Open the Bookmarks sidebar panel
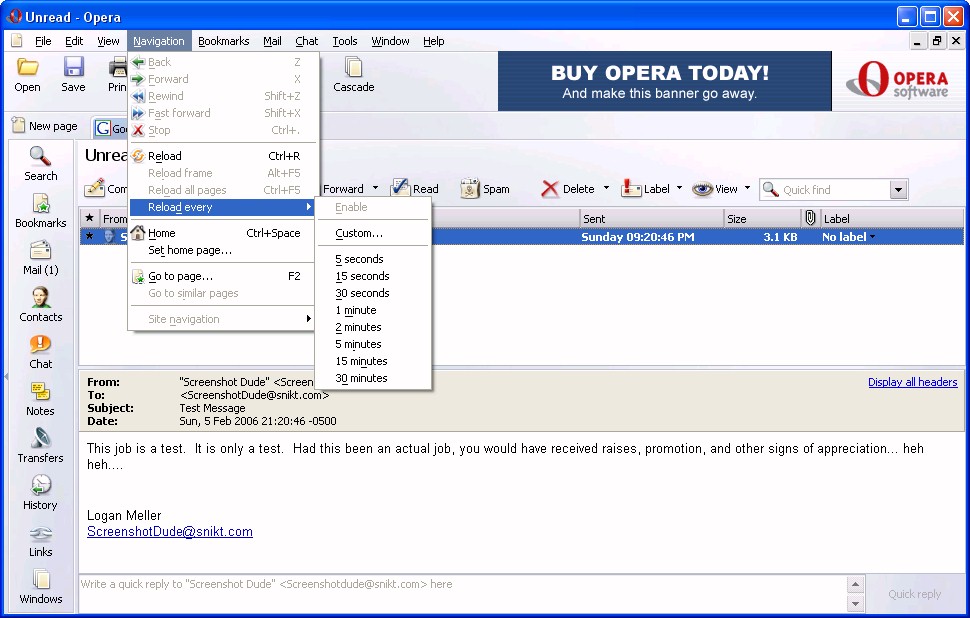 pyautogui.click(x=40, y=210)
